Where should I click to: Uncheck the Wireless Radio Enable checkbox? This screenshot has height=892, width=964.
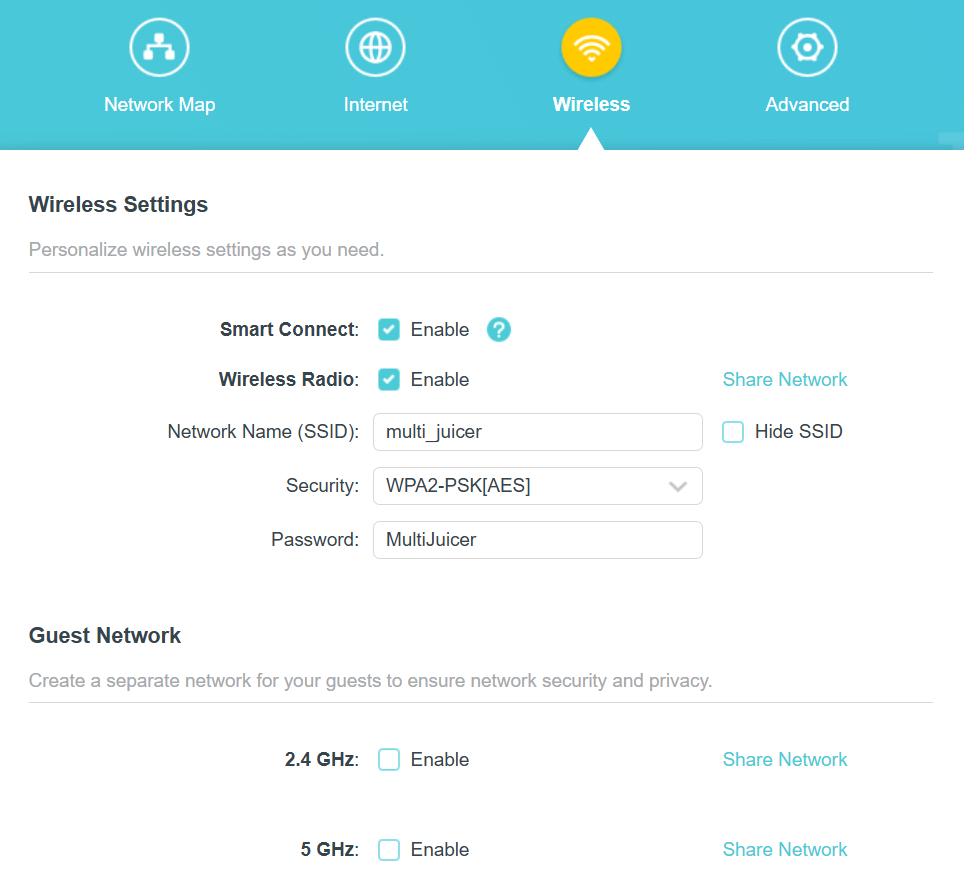(x=388, y=379)
